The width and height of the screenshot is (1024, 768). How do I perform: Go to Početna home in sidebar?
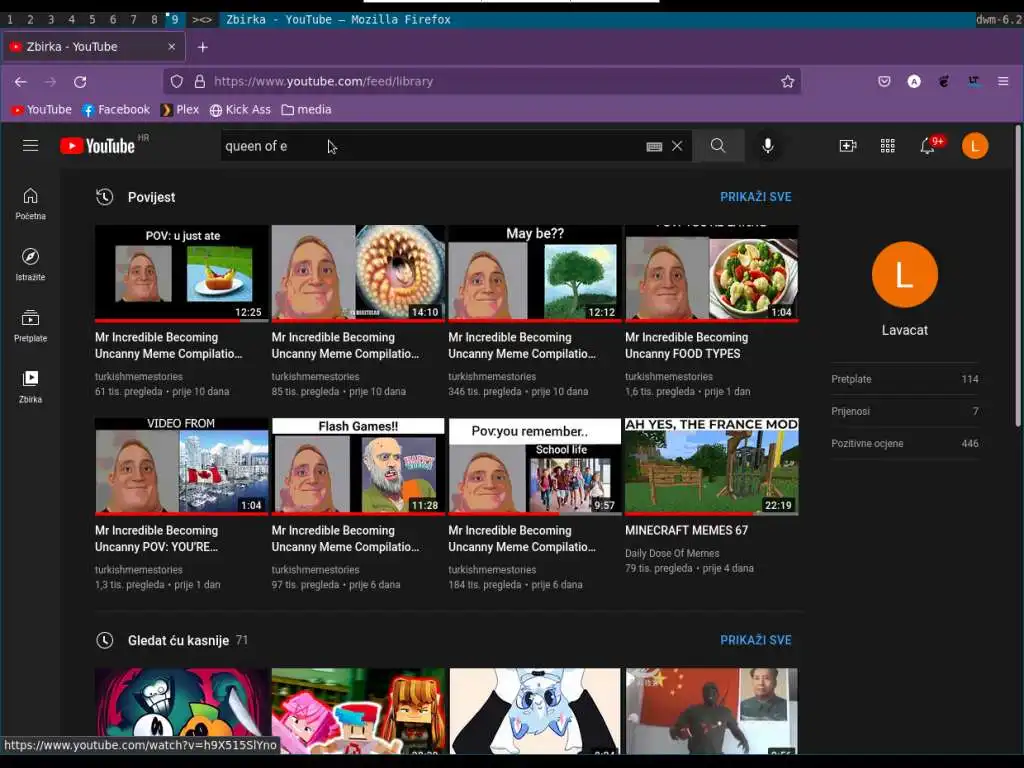pos(30,204)
